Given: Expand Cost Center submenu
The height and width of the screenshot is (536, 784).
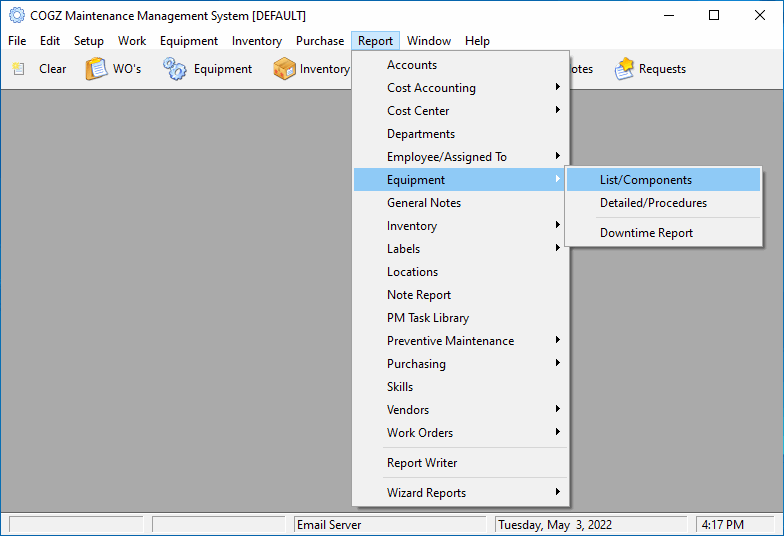Looking at the screenshot, I should 460,111.
